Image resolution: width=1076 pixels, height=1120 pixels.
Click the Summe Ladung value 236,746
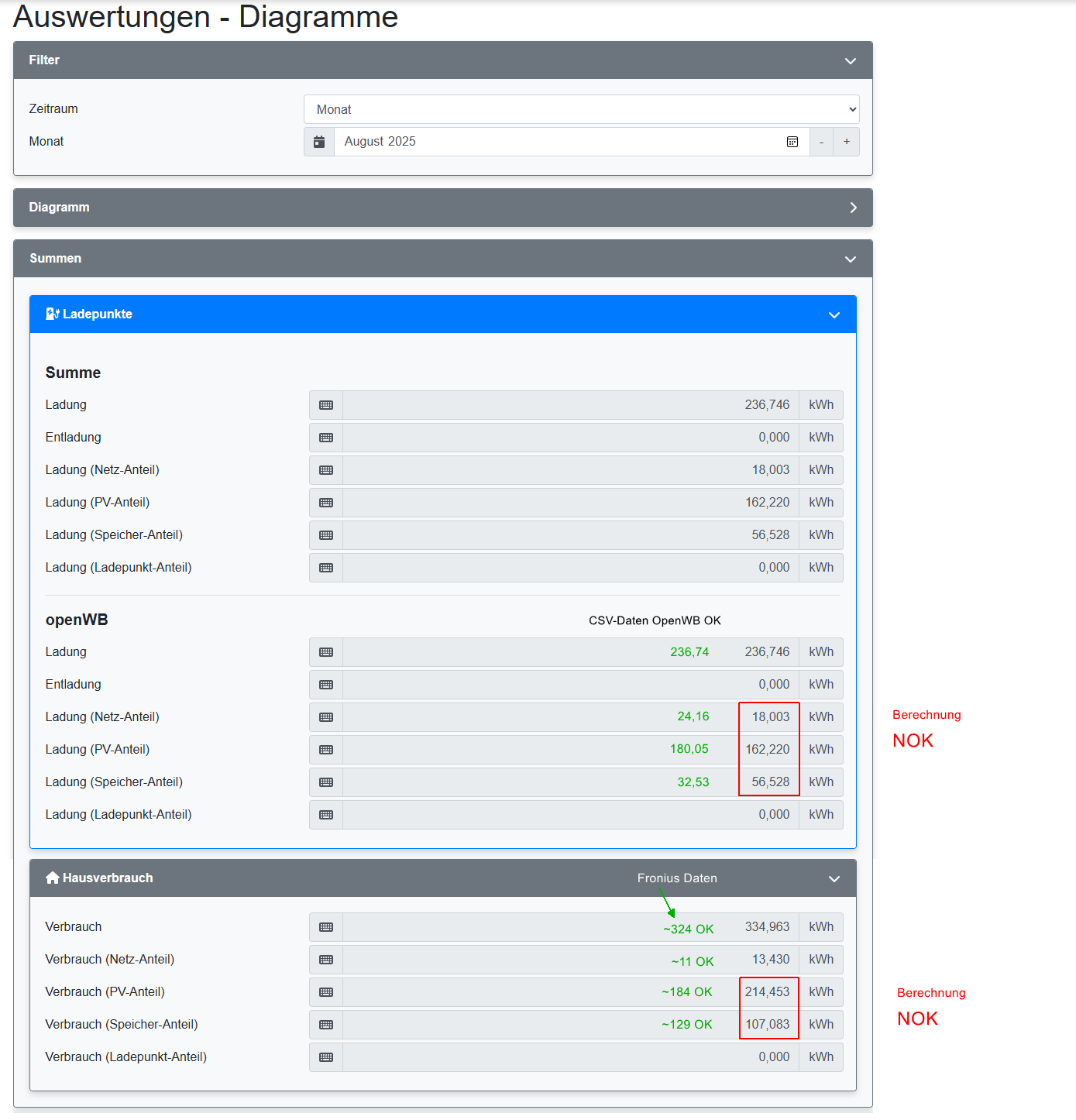(x=767, y=405)
